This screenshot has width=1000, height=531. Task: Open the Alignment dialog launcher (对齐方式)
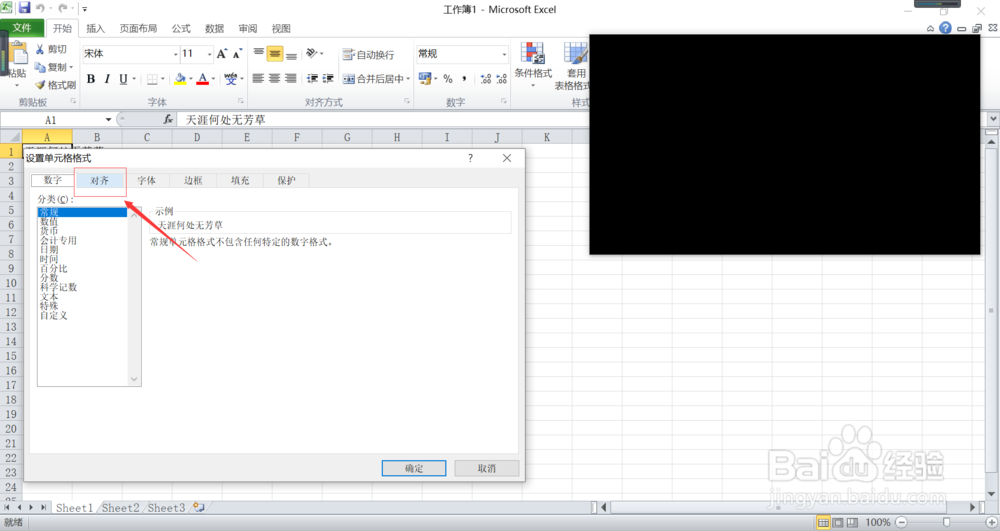click(x=407, y=101)
